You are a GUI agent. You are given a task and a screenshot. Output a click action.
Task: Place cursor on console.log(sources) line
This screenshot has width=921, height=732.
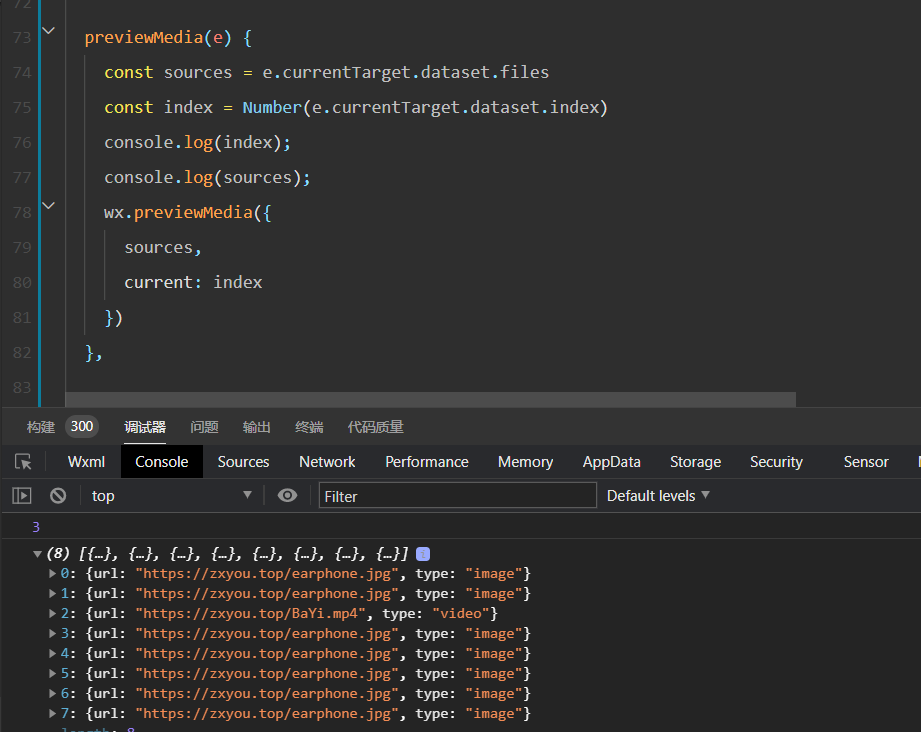[x=207, y=177]
